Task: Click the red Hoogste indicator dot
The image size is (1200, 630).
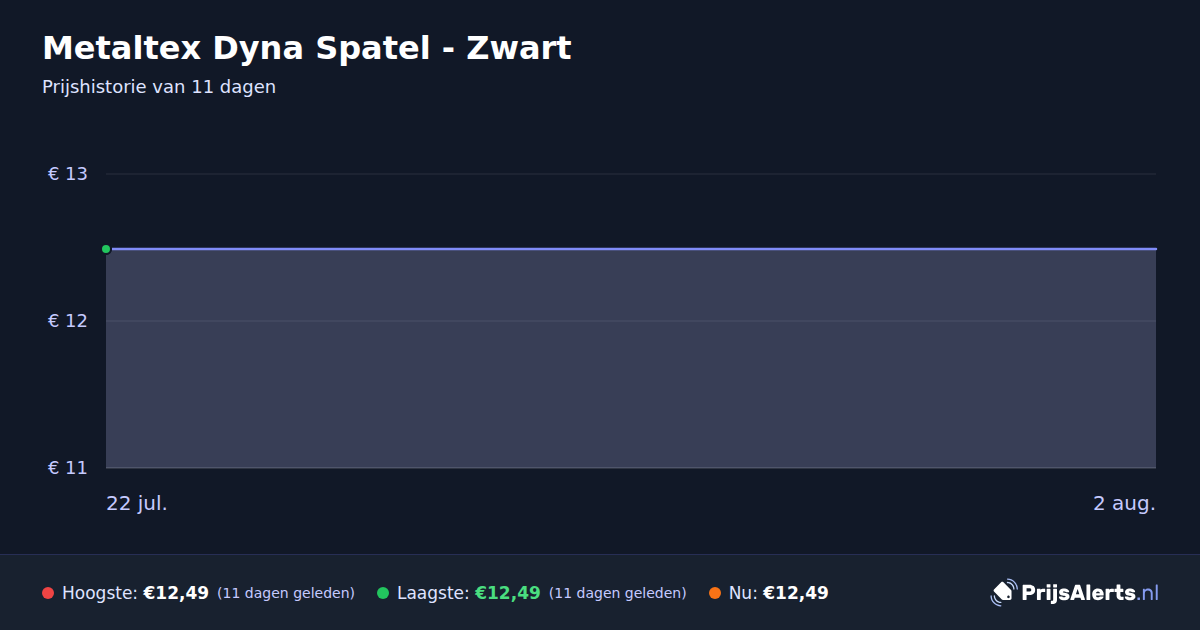Action: tap(48, 593)
